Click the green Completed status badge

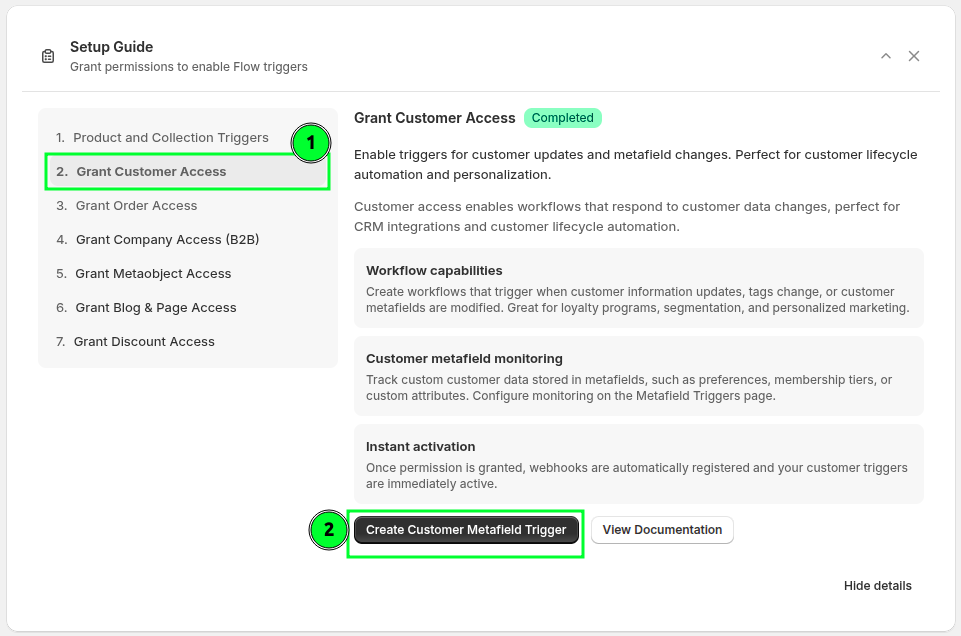click(562, 118)
